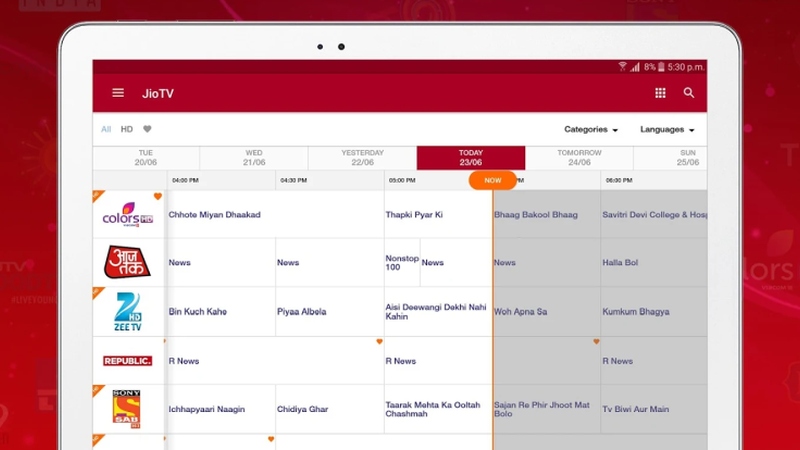The height and width of the screenshot is (450, 800).
Task: Open Thapki Pyar Ki program
Action: [x=438, y=214]
